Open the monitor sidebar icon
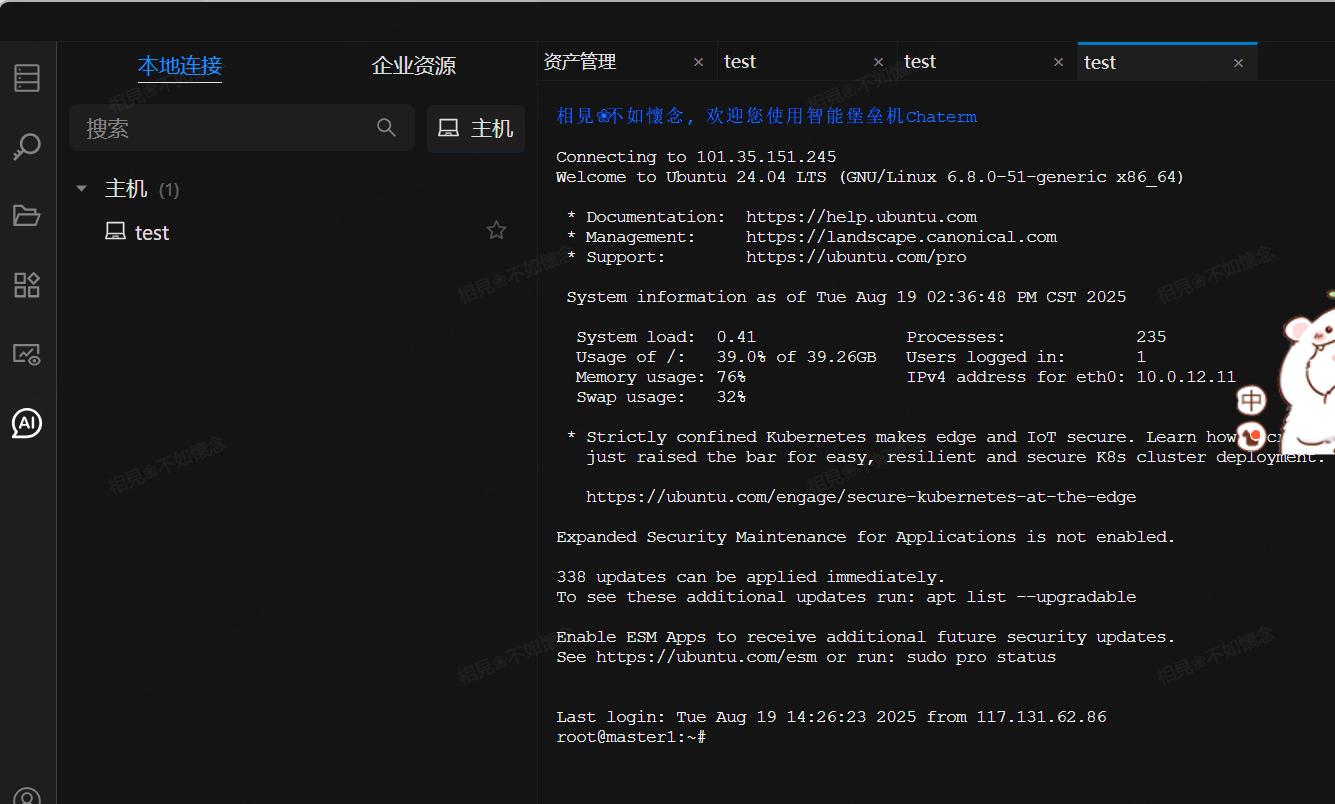1335x804 pixels. 27,354
